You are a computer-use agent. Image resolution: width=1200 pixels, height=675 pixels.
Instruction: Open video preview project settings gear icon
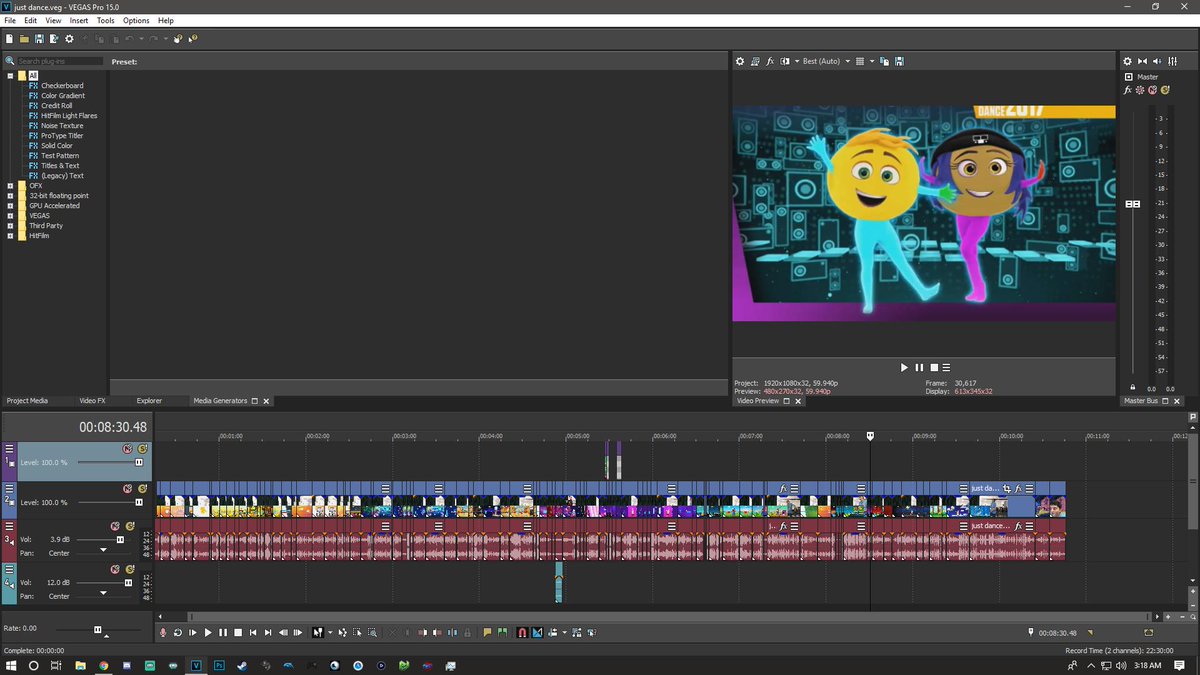pos(740,61)
